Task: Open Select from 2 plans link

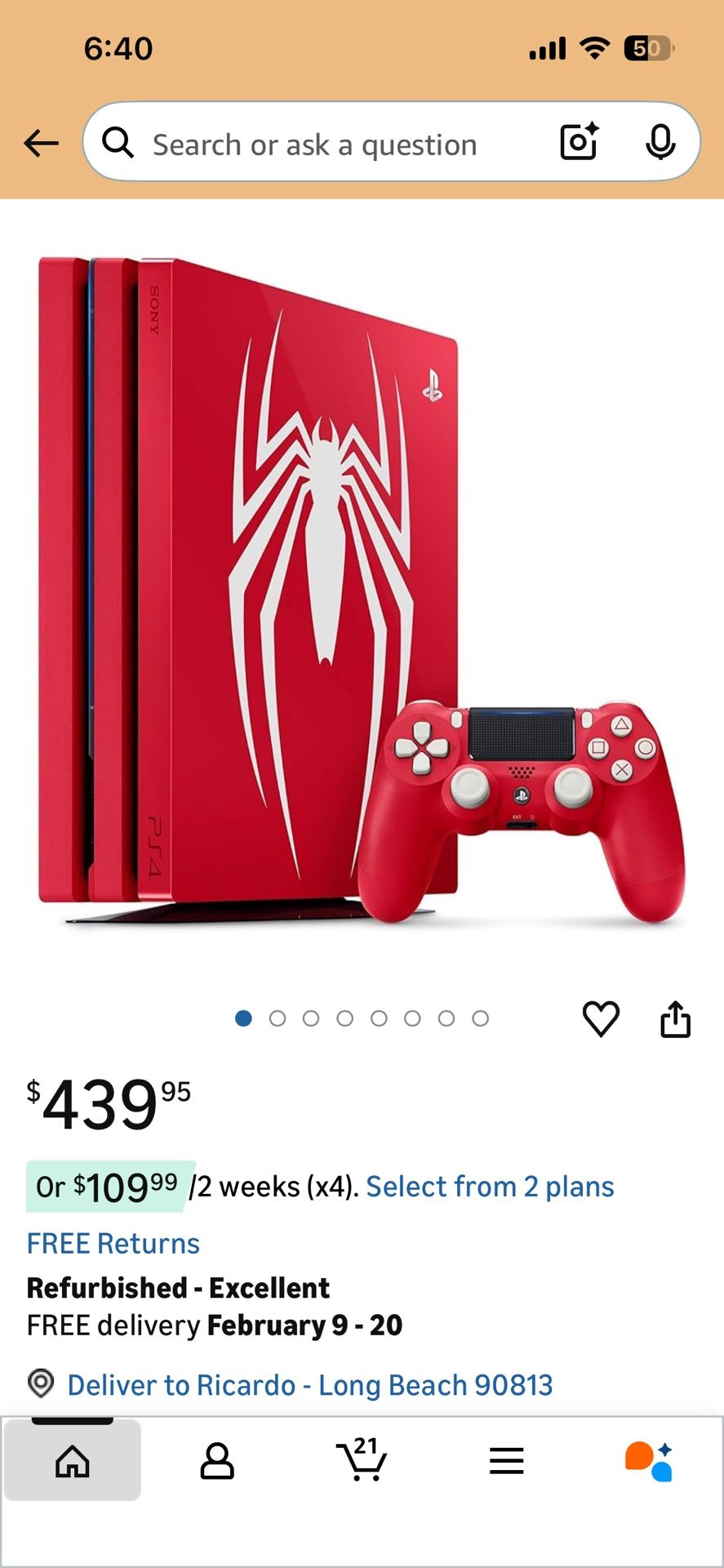Action: (x=490, y=1187)
